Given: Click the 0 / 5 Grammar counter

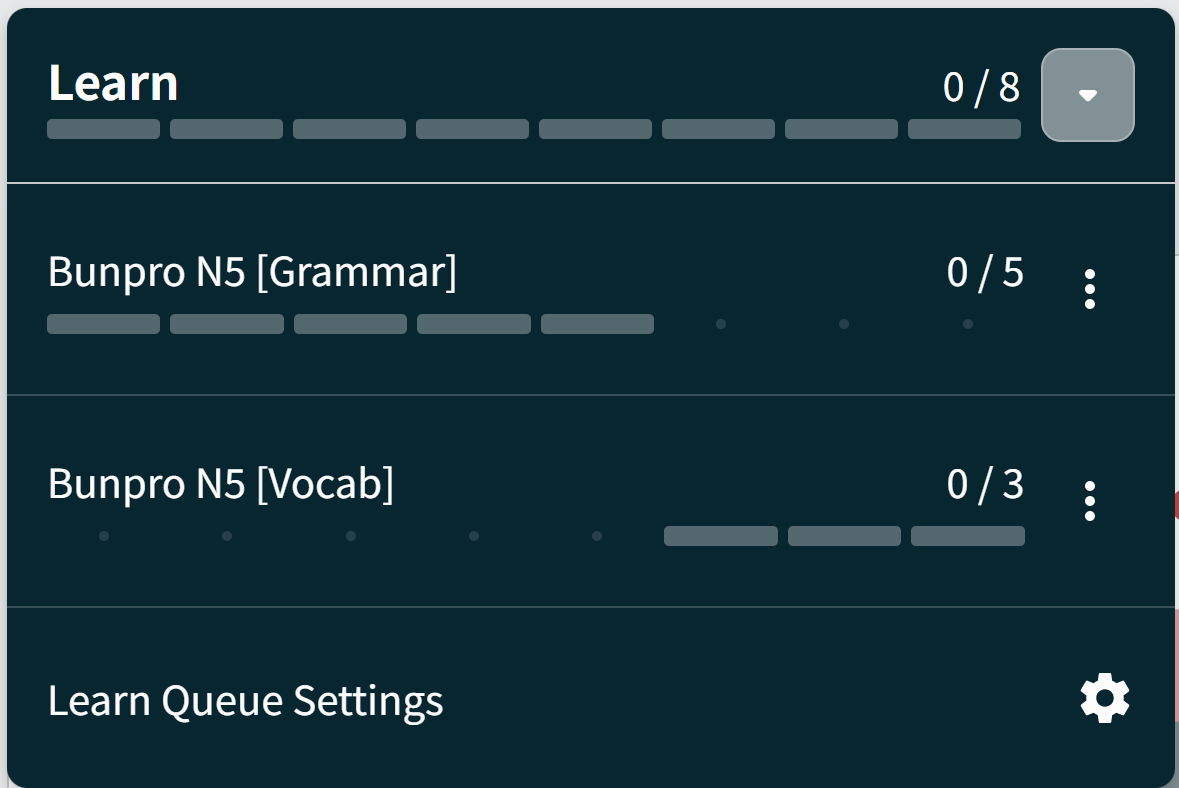Looking at the screenshot, I should (x=985, y=272).
